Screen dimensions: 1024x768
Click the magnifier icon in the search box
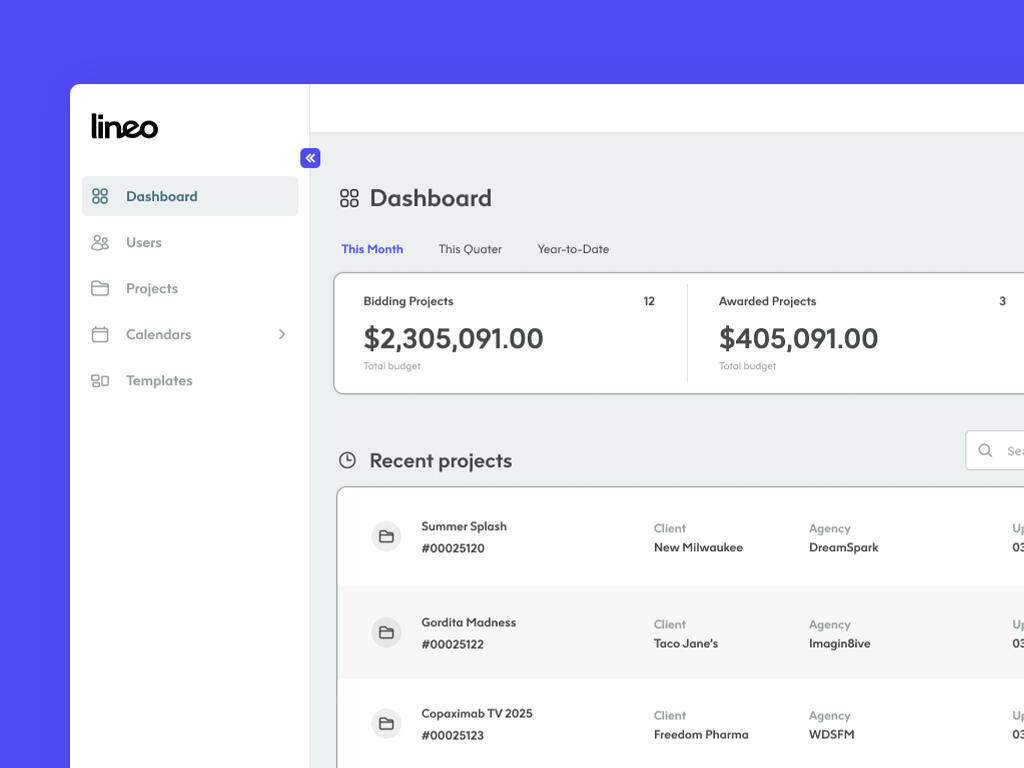click(986, 450)
